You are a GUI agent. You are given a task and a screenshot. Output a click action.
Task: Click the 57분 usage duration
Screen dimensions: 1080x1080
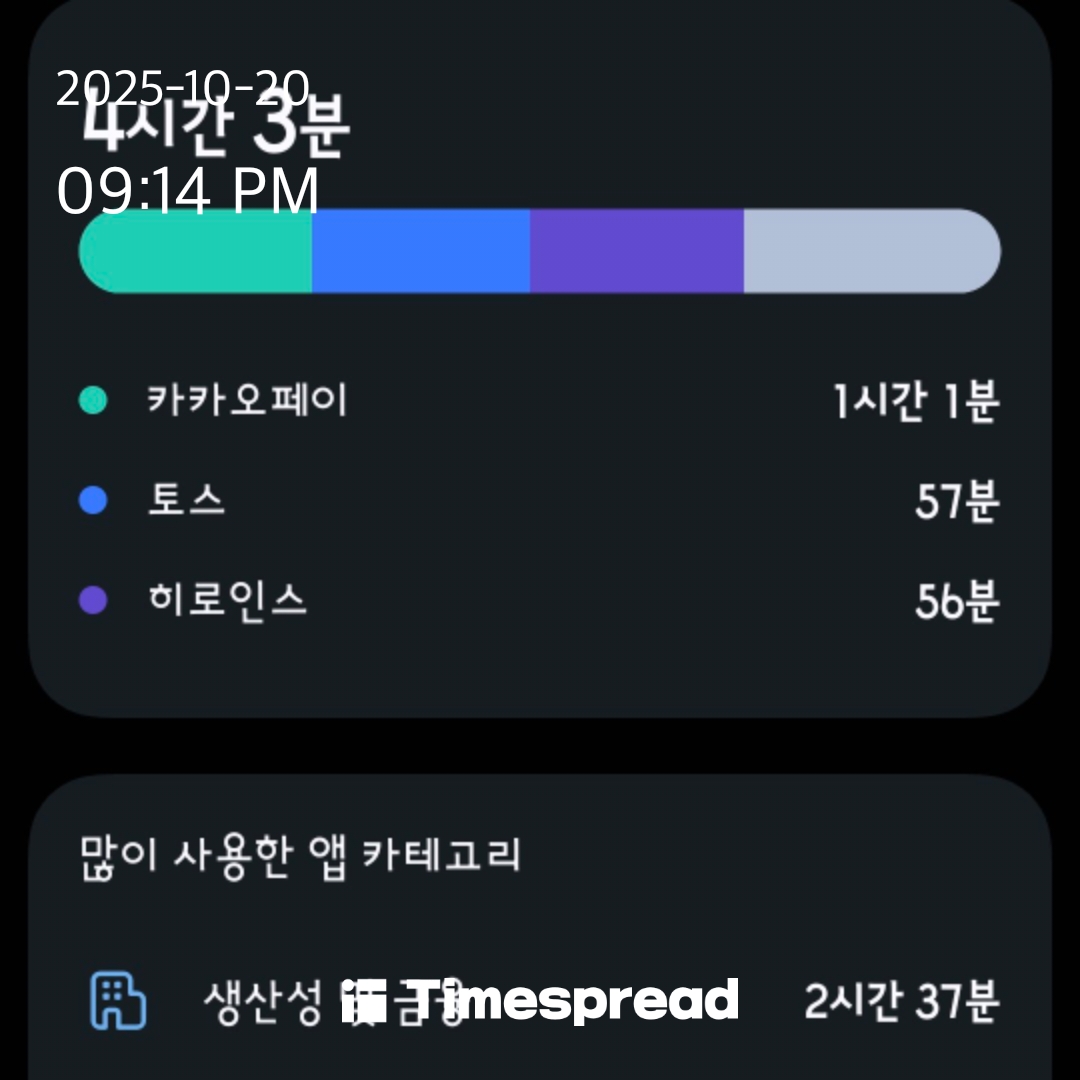tap(956, 501)
